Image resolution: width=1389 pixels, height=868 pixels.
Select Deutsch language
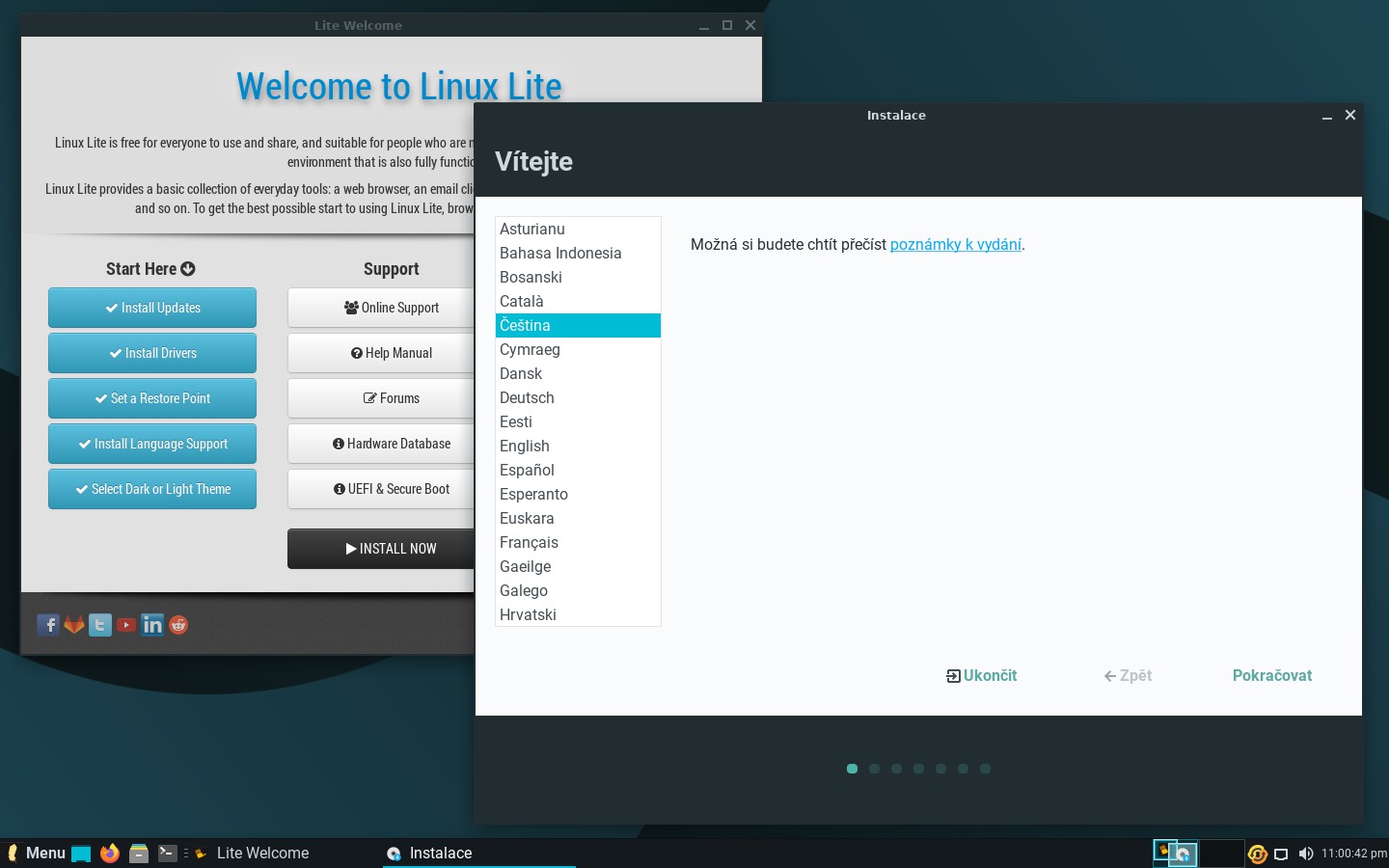(578, 397)
